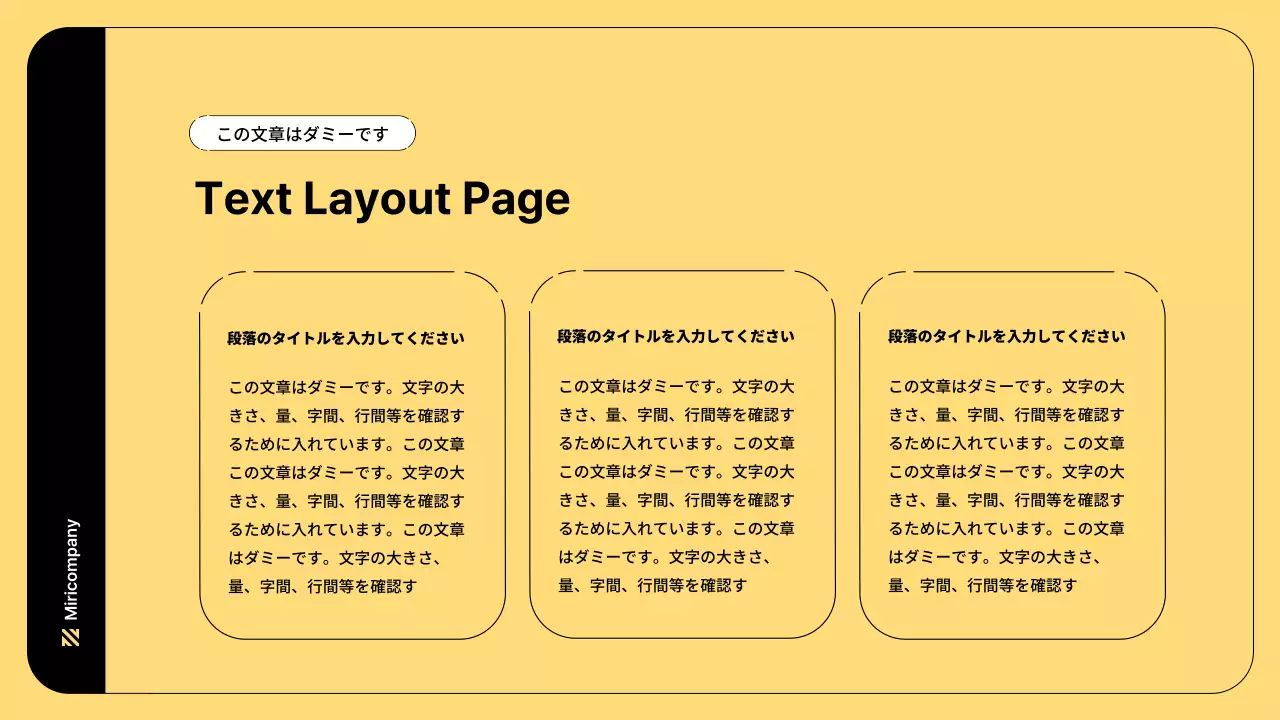Select the rightmost card's paragraph title
Image resolution: width=1280 pixels, height=720 pixels.
pyautogui.click(x=1006, y=337)
